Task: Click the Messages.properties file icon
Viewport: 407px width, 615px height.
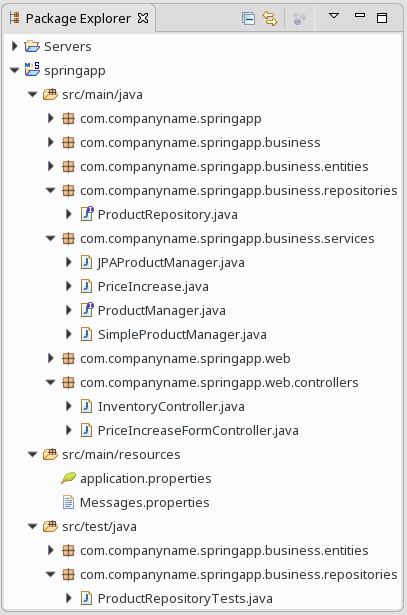Action: (x=68, y=502)
